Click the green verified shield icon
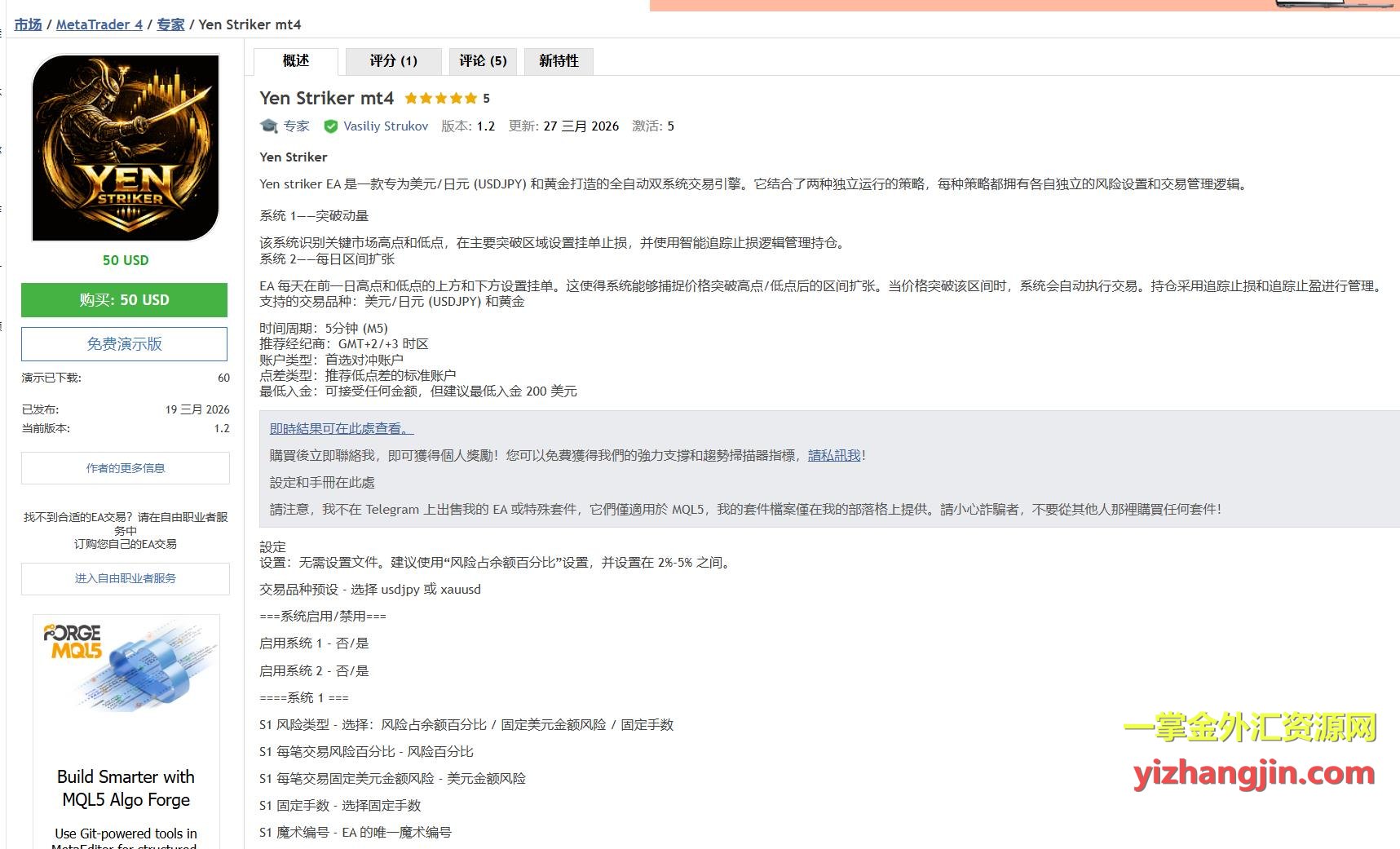1400x849 pixels. click(x=331, y=126)
